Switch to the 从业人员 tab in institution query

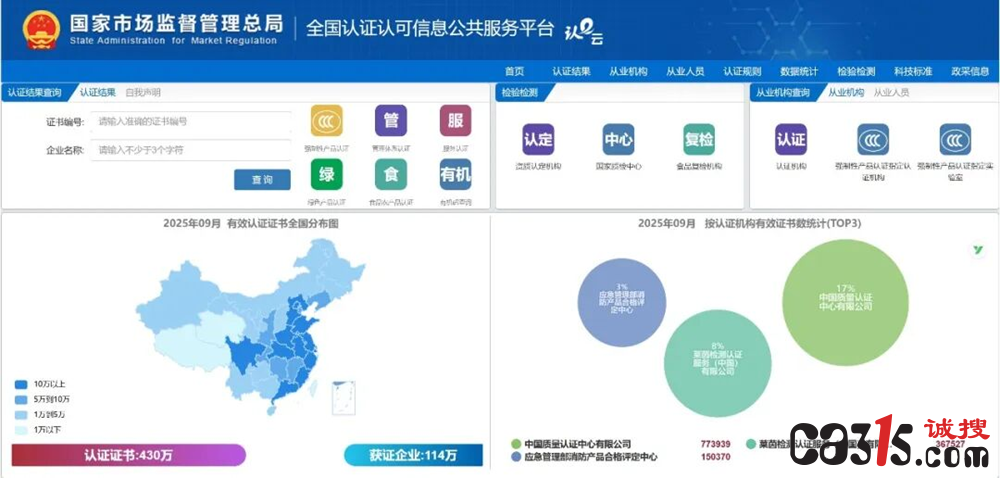[892, 92]
